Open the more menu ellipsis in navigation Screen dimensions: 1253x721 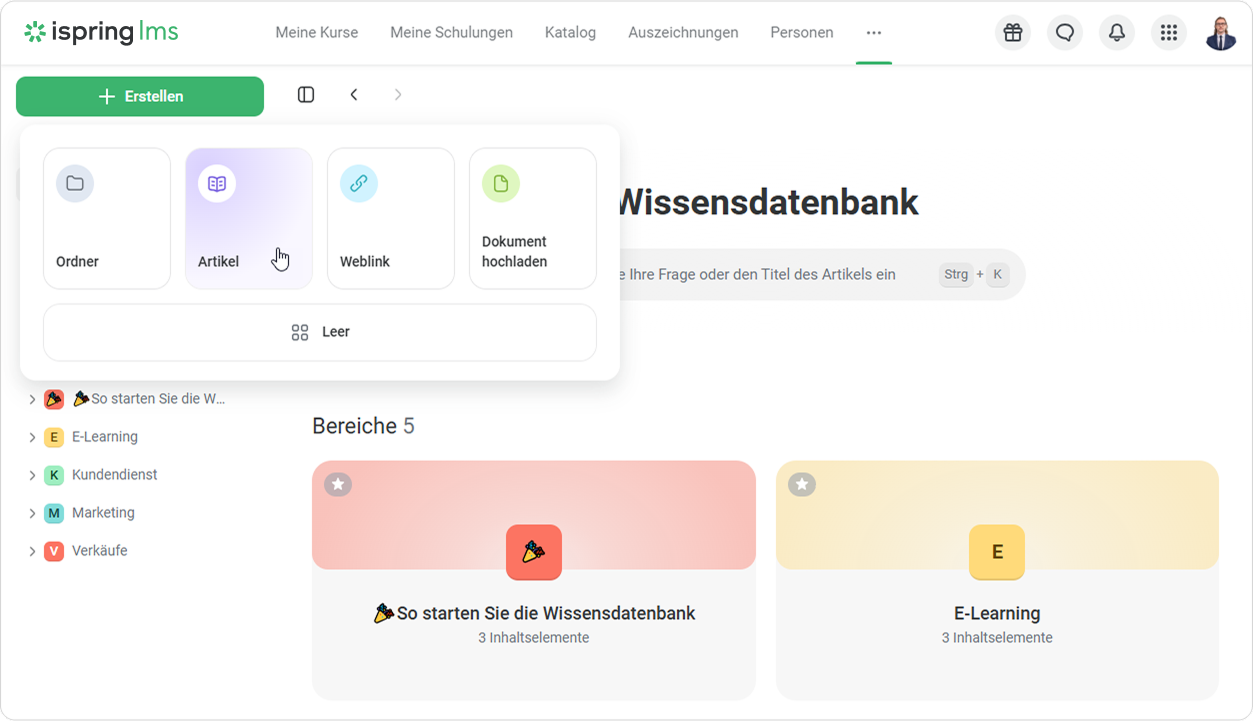point(874,33)
